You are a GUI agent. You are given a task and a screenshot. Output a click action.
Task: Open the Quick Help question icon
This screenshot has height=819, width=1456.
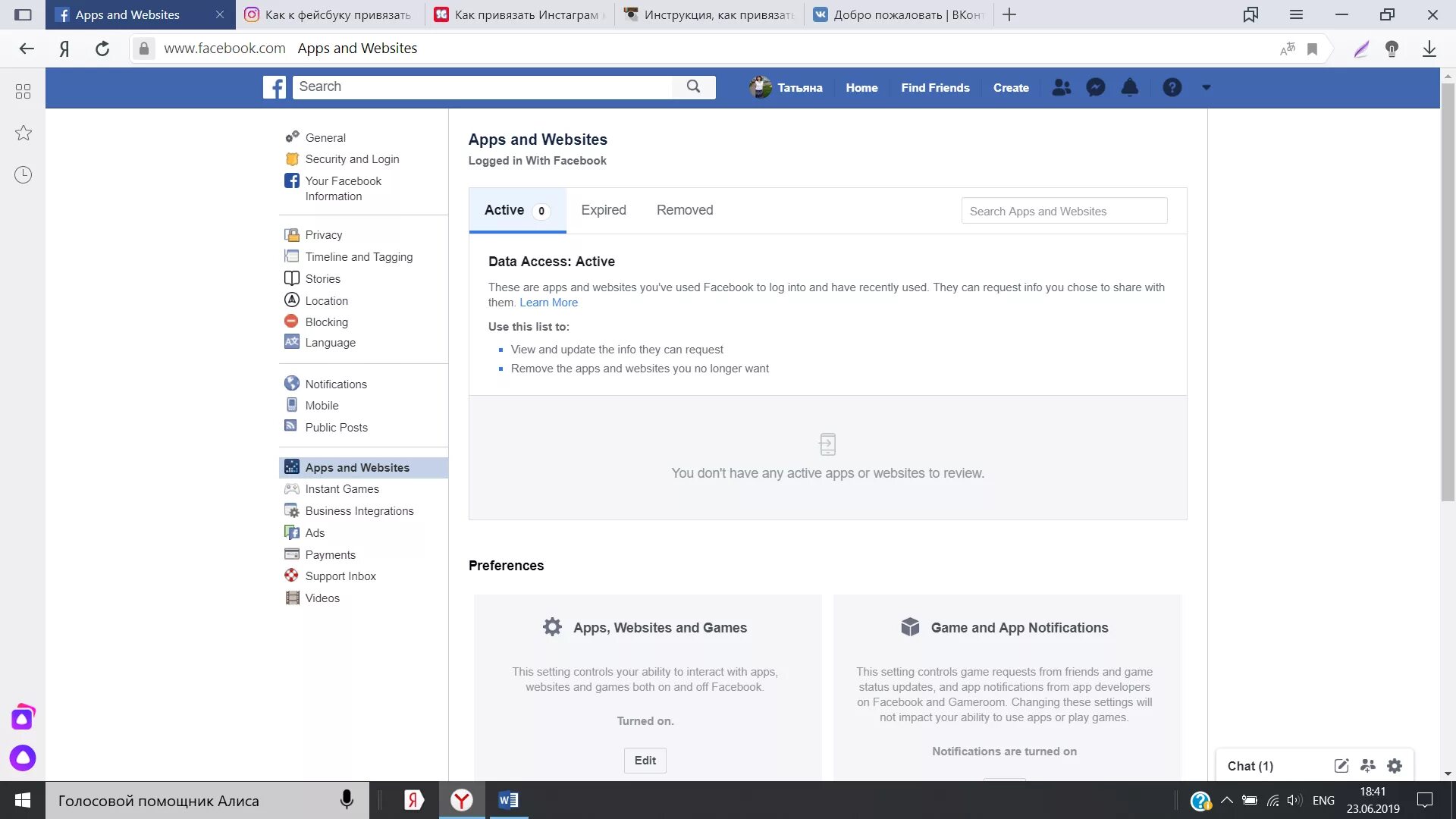point(1172,87)
